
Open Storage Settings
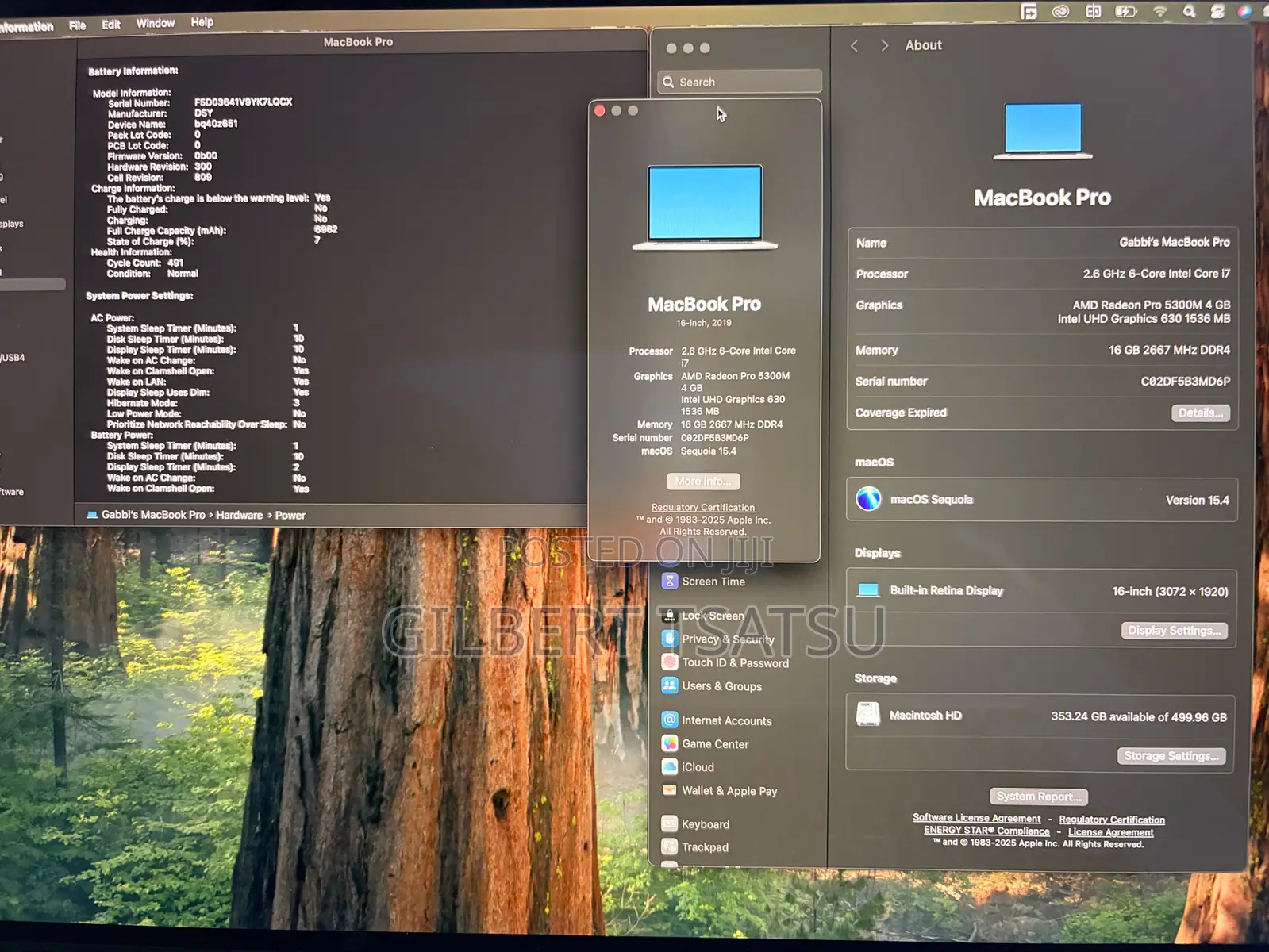coord(1171,756)
